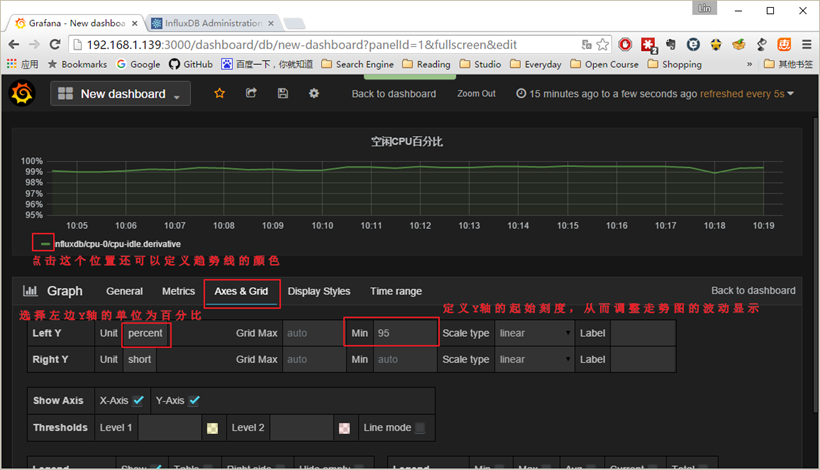Open the New dashboard picker dropdown
The height and width of the screenshot is (470, 820).
122,94
